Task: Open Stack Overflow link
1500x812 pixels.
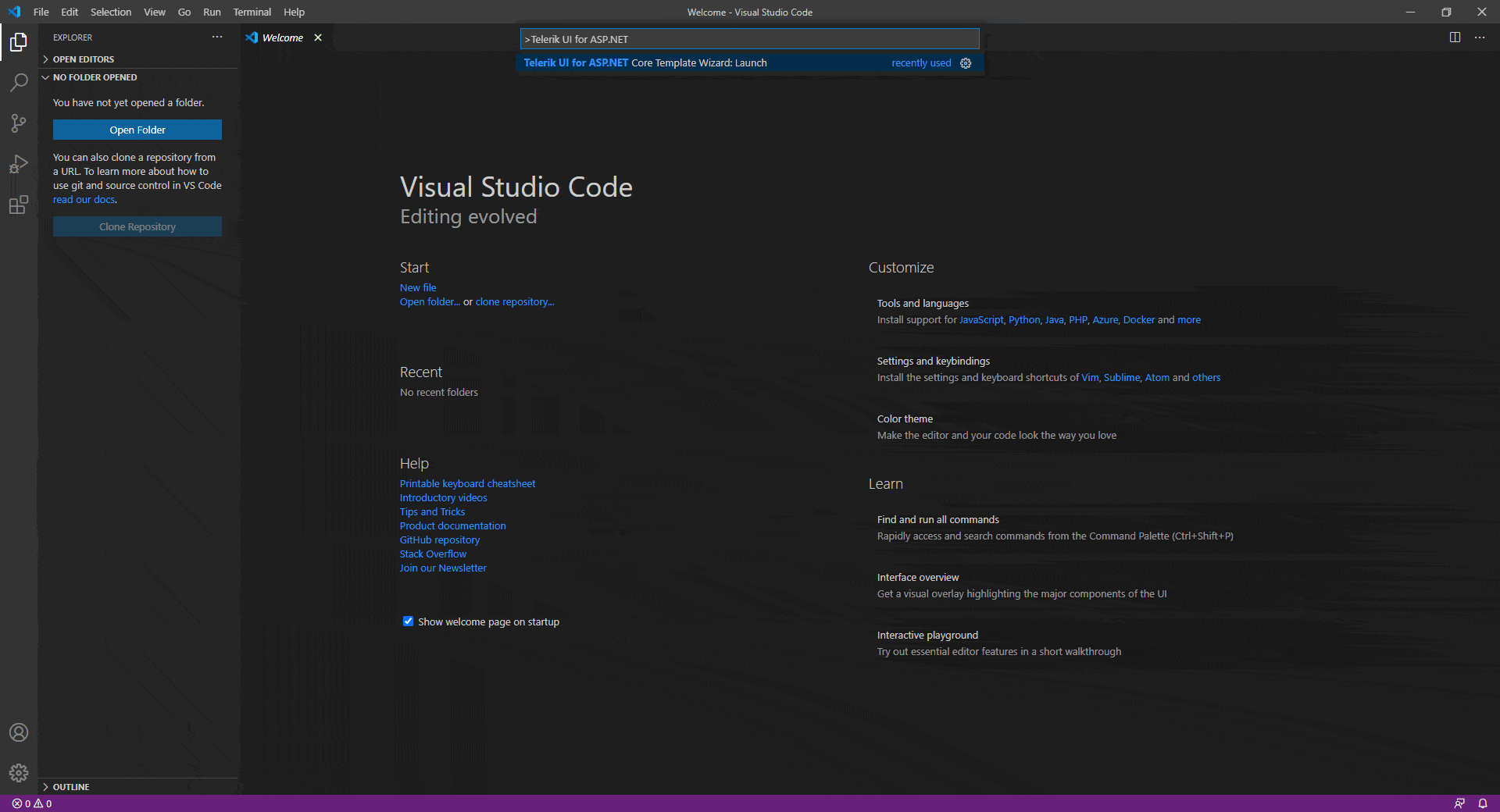Action: 433,554
